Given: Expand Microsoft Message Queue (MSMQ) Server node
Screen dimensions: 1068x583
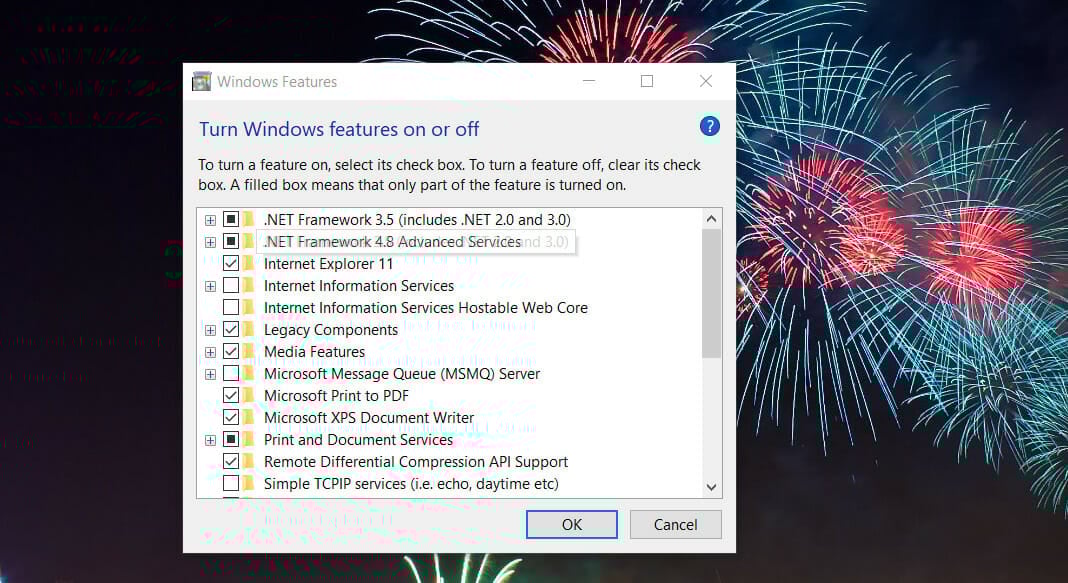Looking at the screenshot, I should pos(210,374).
